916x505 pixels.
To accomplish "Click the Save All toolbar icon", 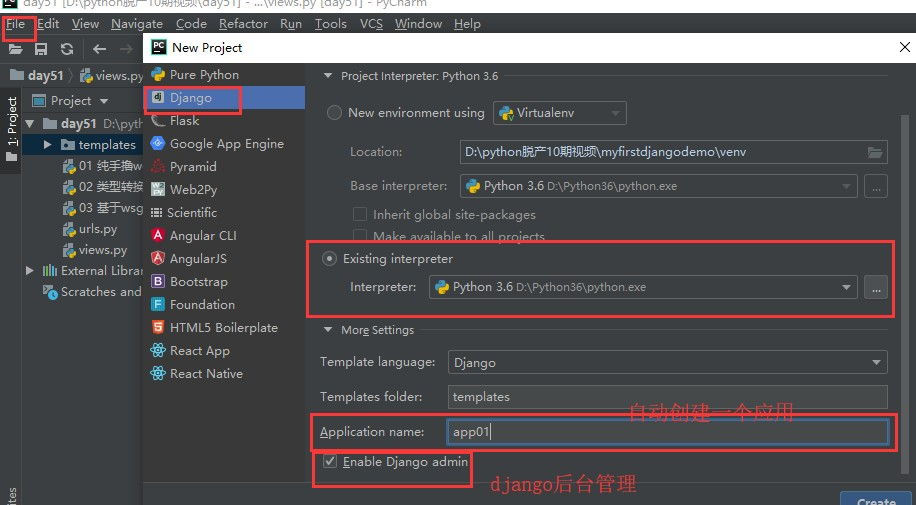I will pyautogui.click(x=41, y=49).
